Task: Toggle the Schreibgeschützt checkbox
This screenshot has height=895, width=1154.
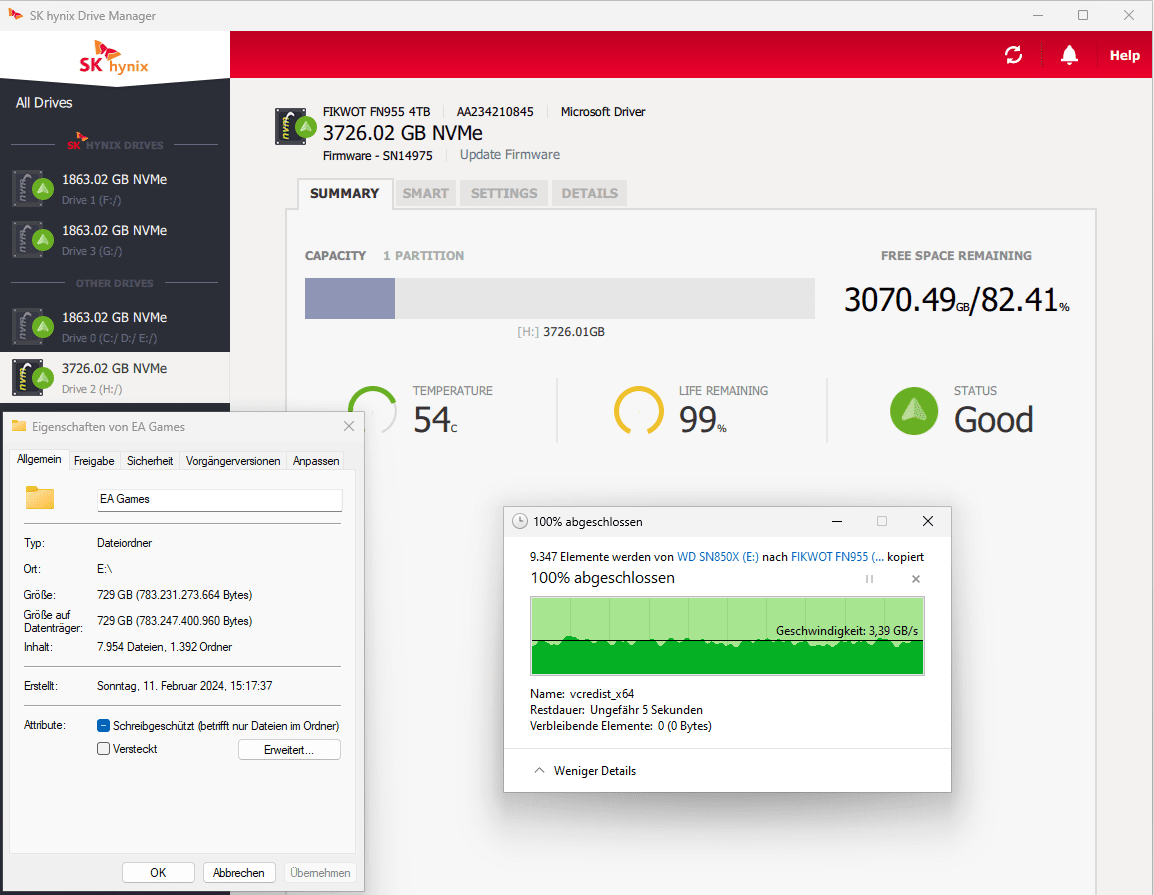Action: pos(104,726)
